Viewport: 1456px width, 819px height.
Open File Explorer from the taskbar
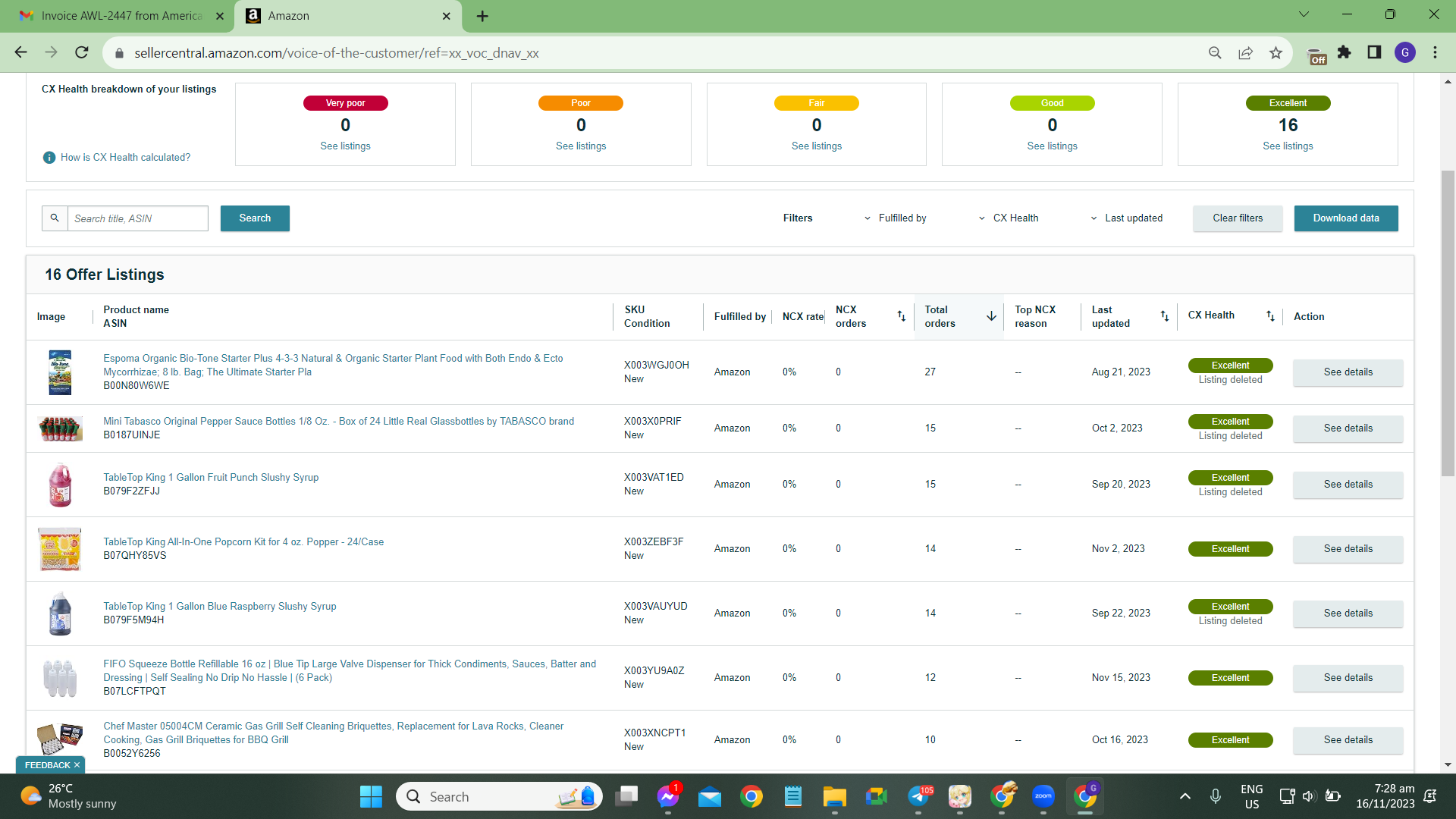tap(835, 796)
